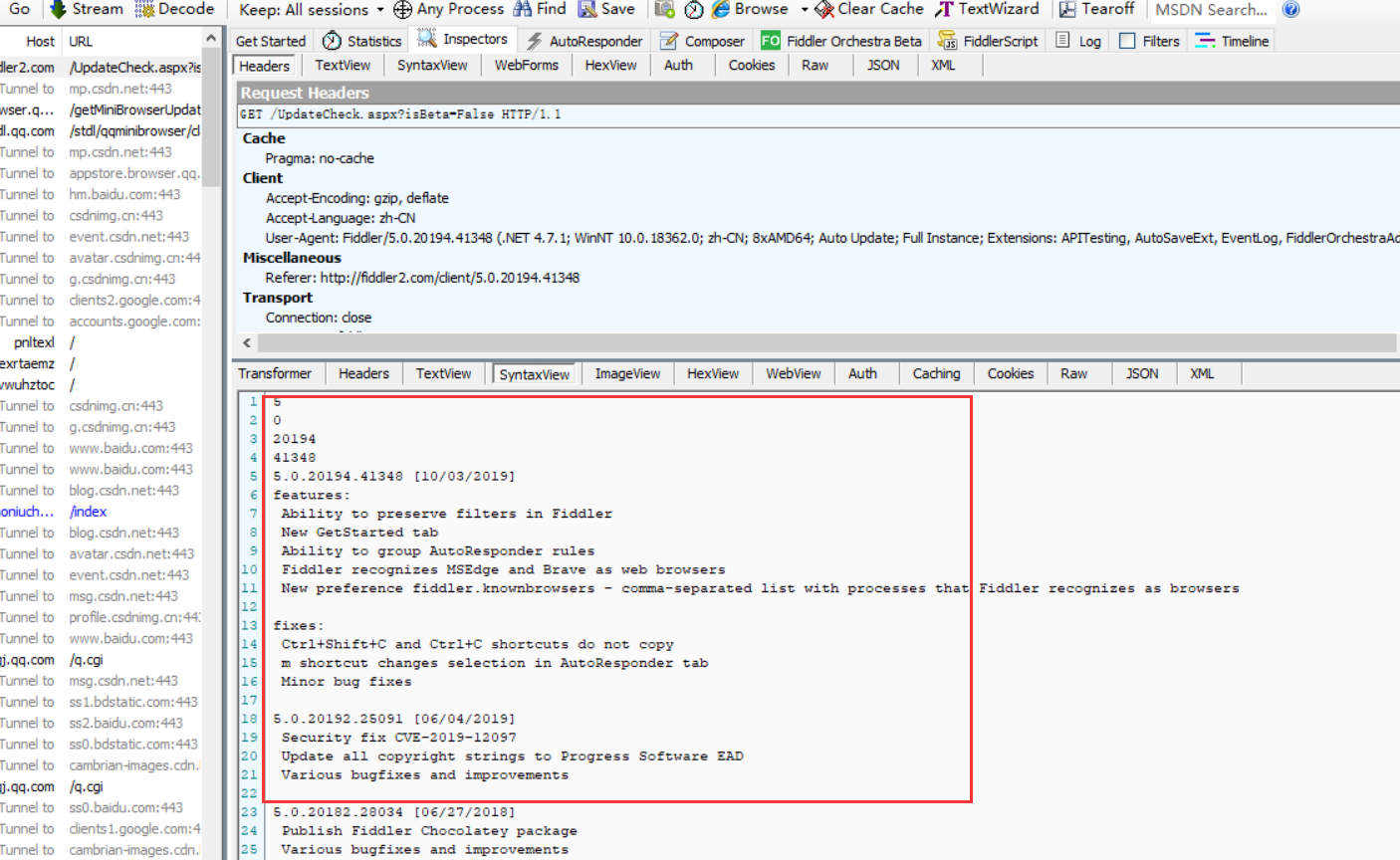Select the /UpdateCheck.aspx session row
The height and width of the screenshot is (860, 1400).
pyautogui.click(x=101, y=67)
